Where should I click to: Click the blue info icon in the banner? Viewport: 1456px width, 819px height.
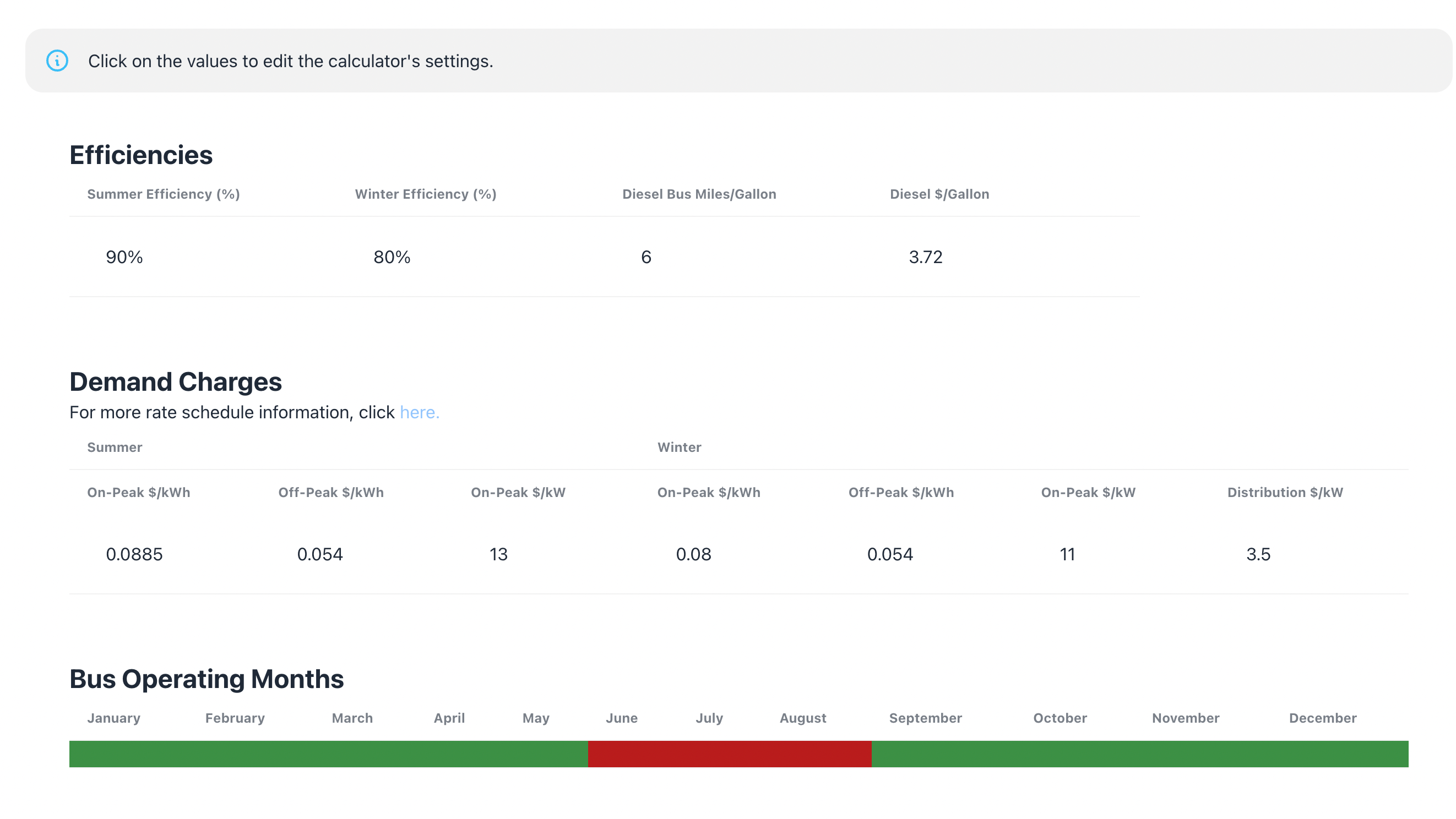tap(57, 61)
